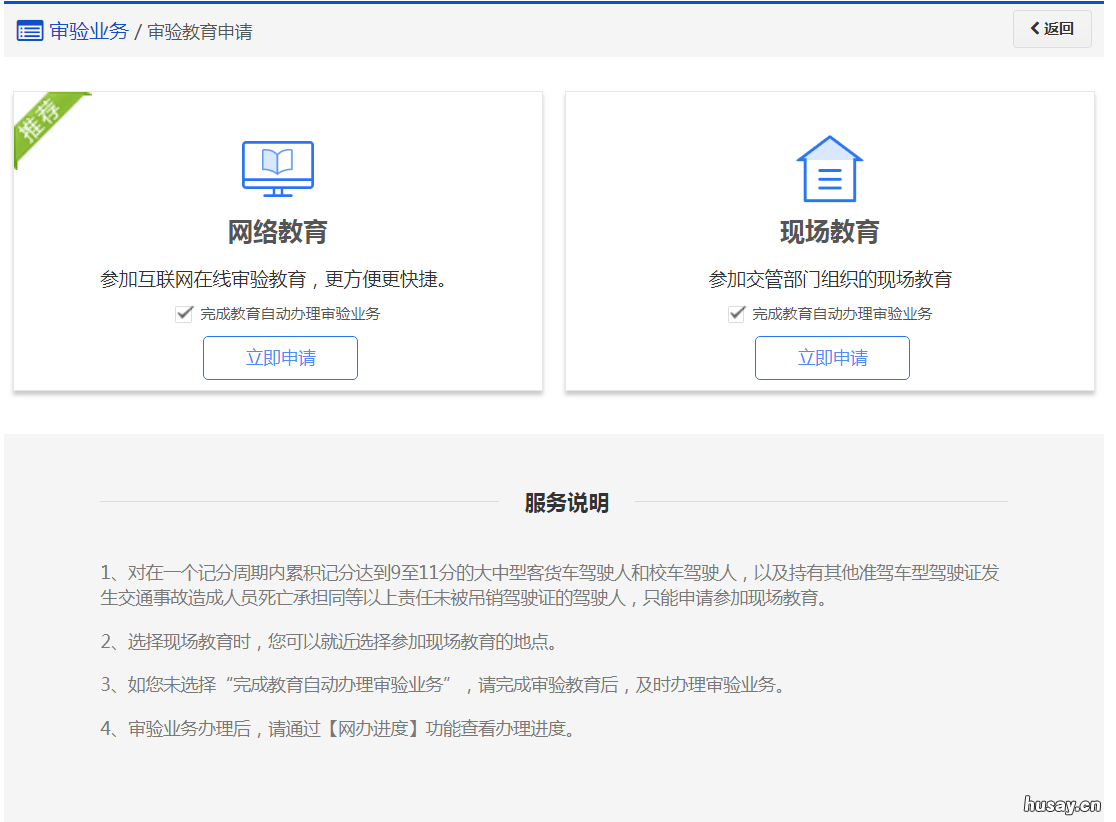The height and width of the screenshot is (822, 1116).
Task: Click the open-book symbol on the monitor icon
Action: coord(278,164)
